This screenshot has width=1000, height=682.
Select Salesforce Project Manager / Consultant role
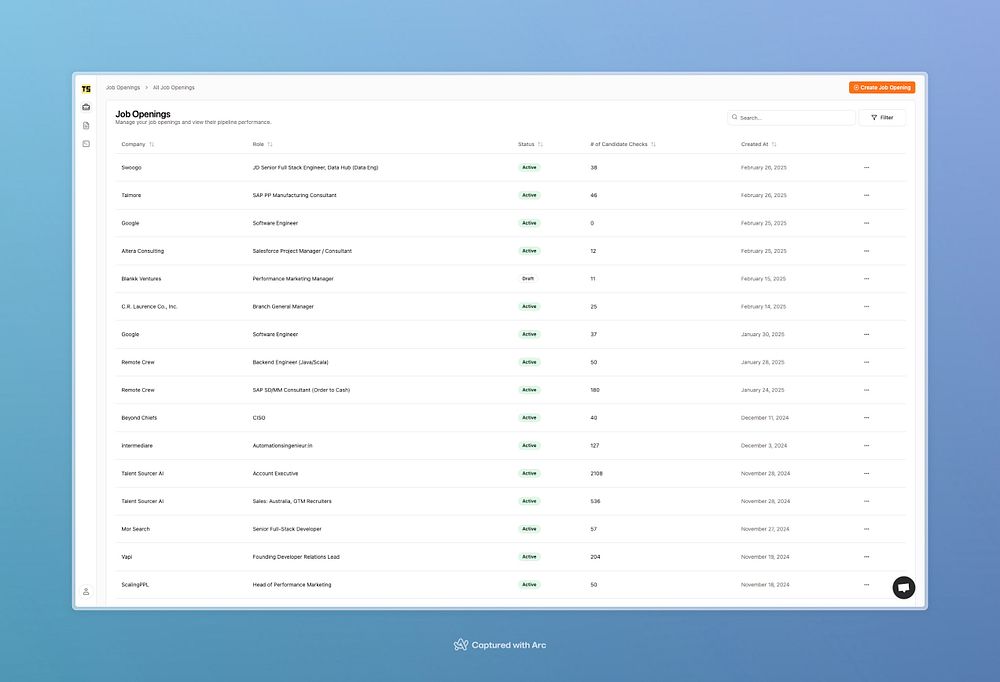click(x=302, y=251)
